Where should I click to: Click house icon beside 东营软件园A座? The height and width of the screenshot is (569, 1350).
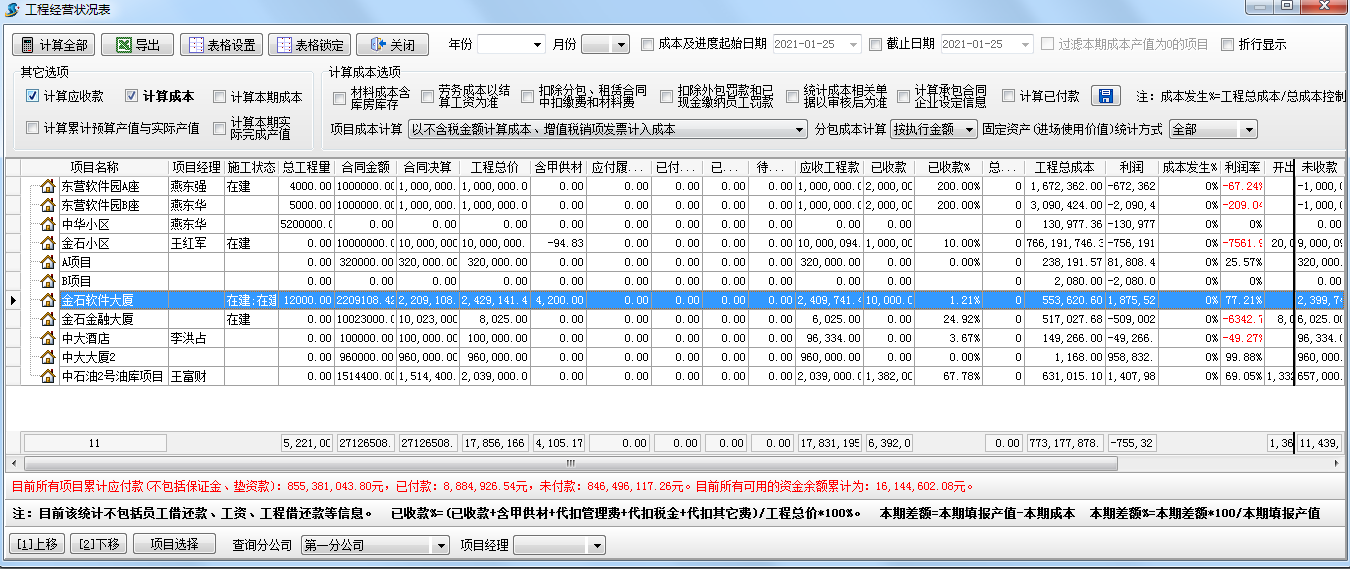click(47, 186)
